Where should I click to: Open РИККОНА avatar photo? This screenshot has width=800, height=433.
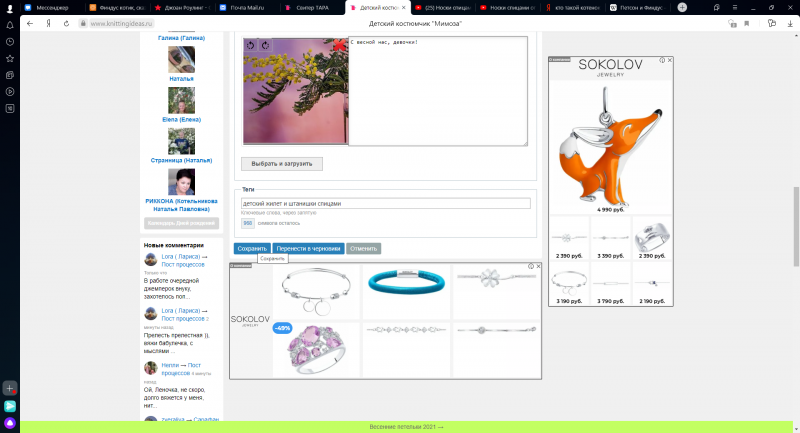tap(181, 182)
